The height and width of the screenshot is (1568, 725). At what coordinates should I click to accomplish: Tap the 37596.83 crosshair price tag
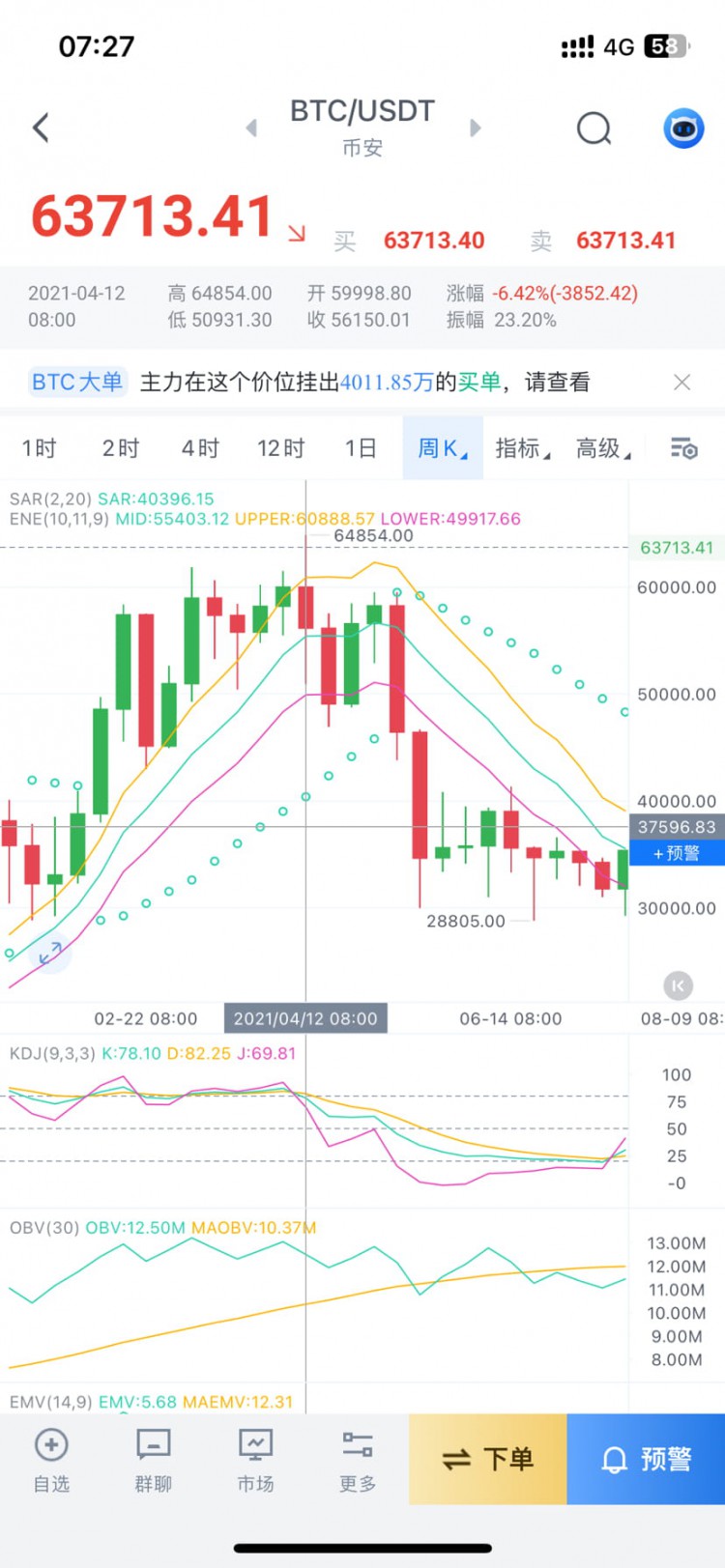(x=677, y=827)
